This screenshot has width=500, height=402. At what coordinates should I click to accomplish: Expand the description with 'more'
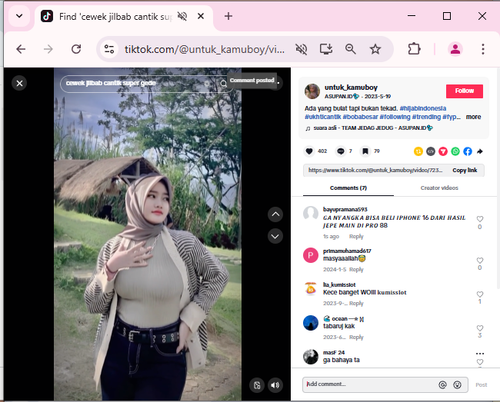pos(473,117)
